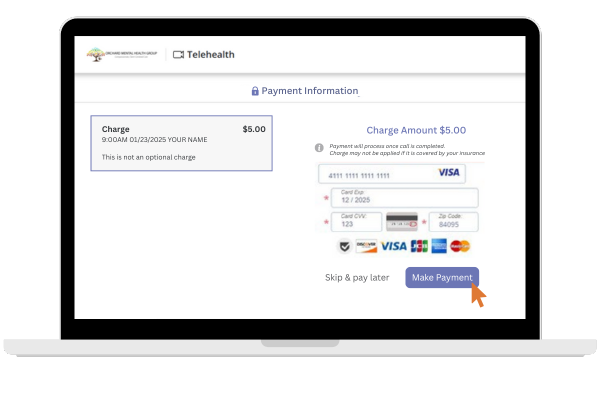The width and height of the screenshot is (600, 400).
Task: Click the Zip Code input field
Action: [x=453, y=222]
